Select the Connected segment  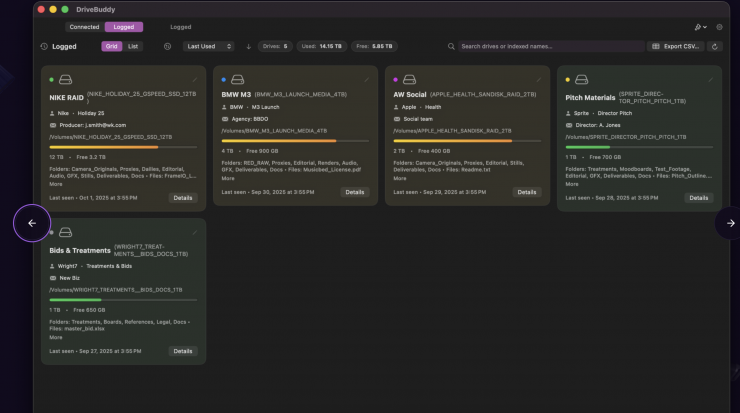click(x=84, y=27)
